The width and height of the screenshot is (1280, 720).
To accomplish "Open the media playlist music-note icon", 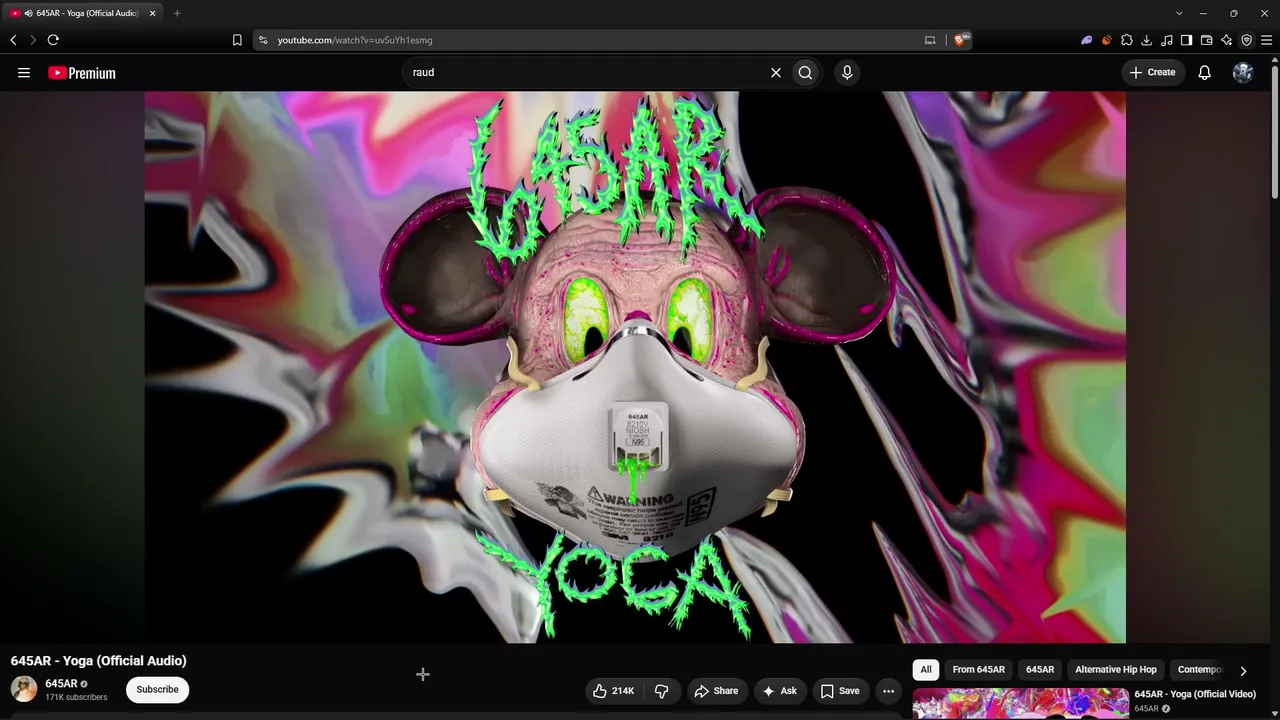I will pos(1167,40).
